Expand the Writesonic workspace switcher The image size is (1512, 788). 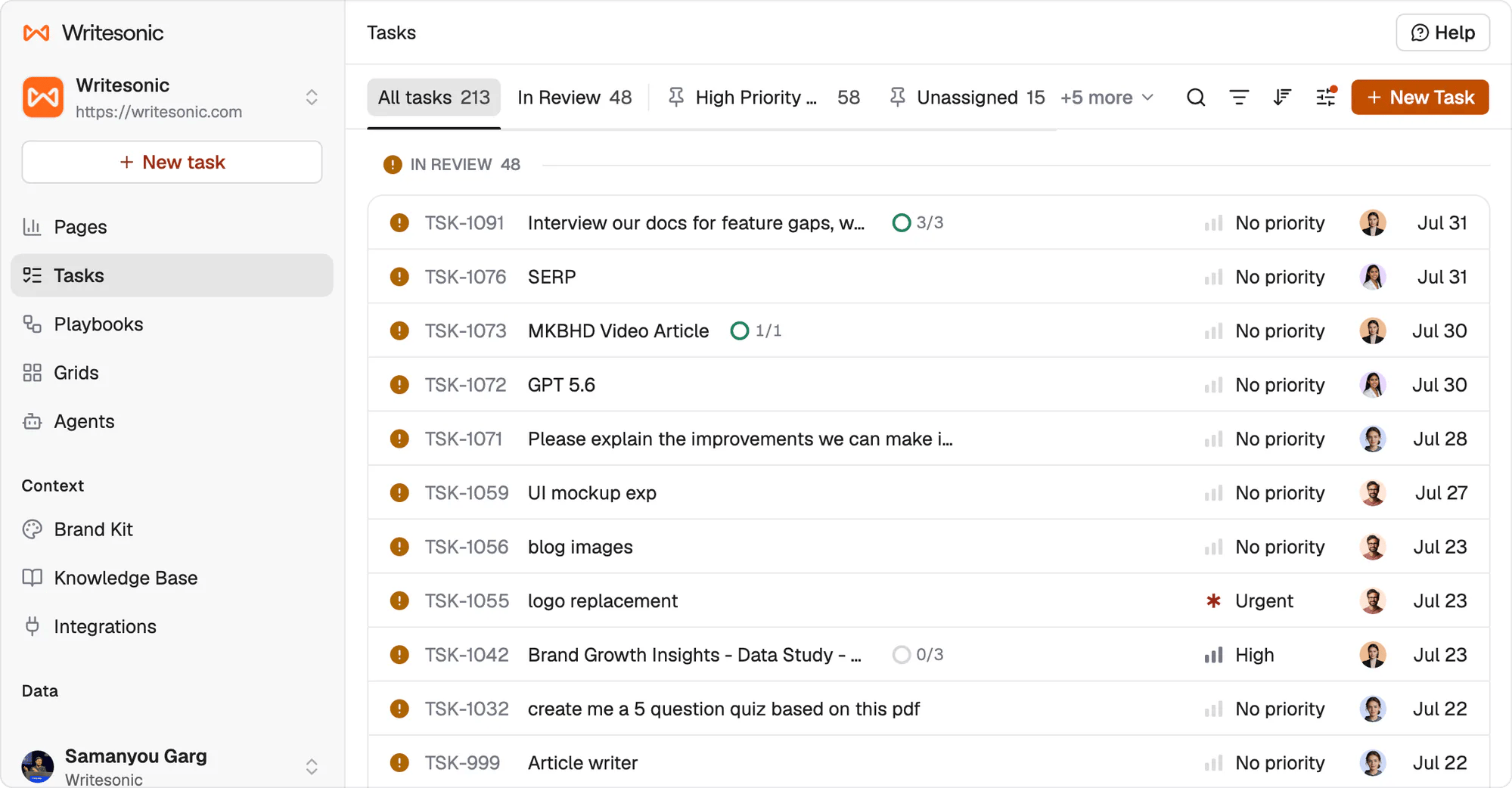click(312, 98)
